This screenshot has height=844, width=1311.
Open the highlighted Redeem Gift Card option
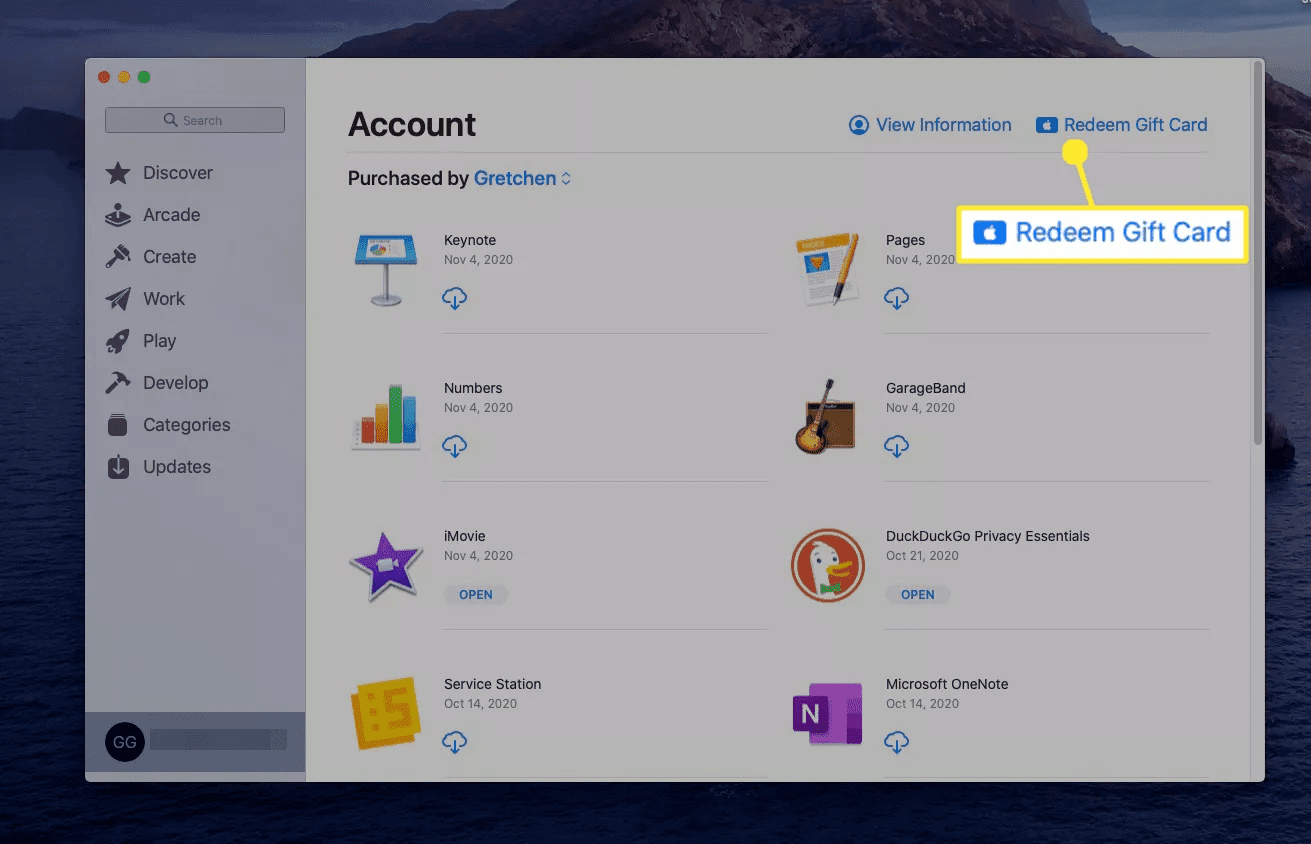coord(1100,232)
